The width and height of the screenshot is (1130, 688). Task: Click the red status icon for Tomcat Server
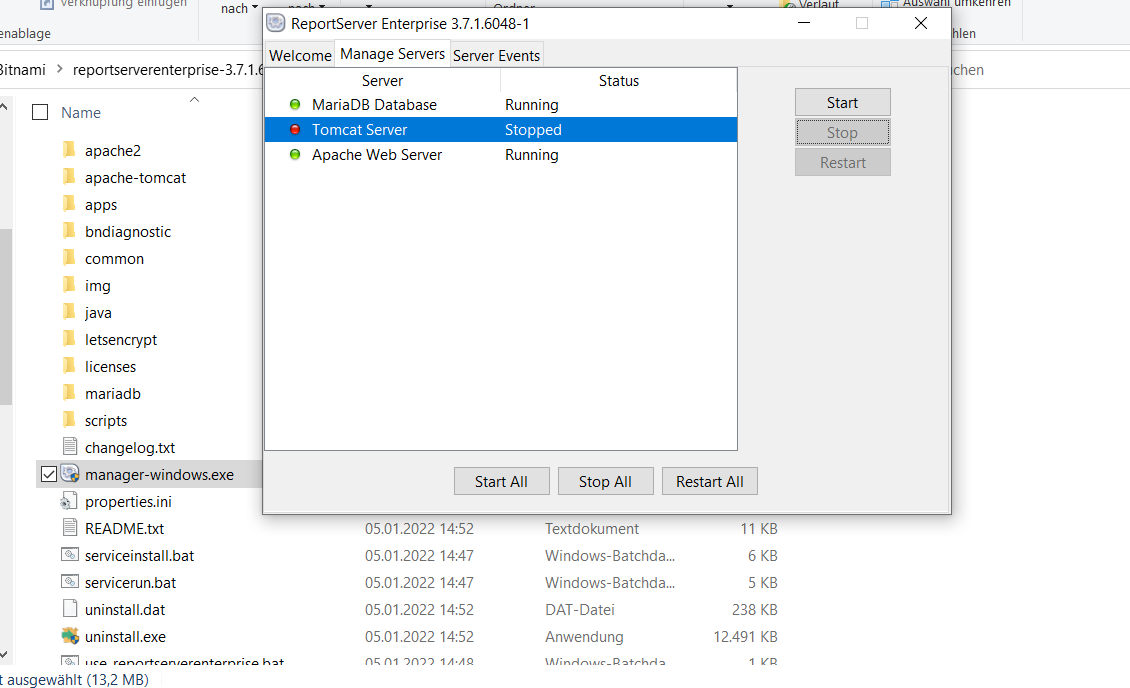(x=295, y=130)
